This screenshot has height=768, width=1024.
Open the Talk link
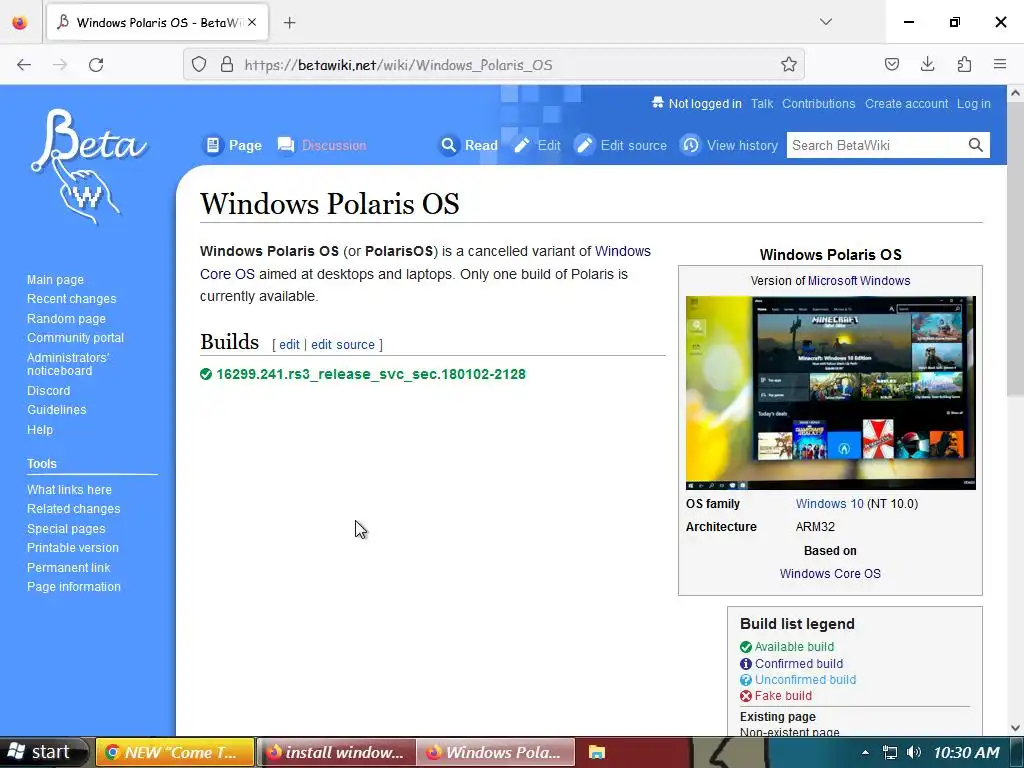coord(761,103)
